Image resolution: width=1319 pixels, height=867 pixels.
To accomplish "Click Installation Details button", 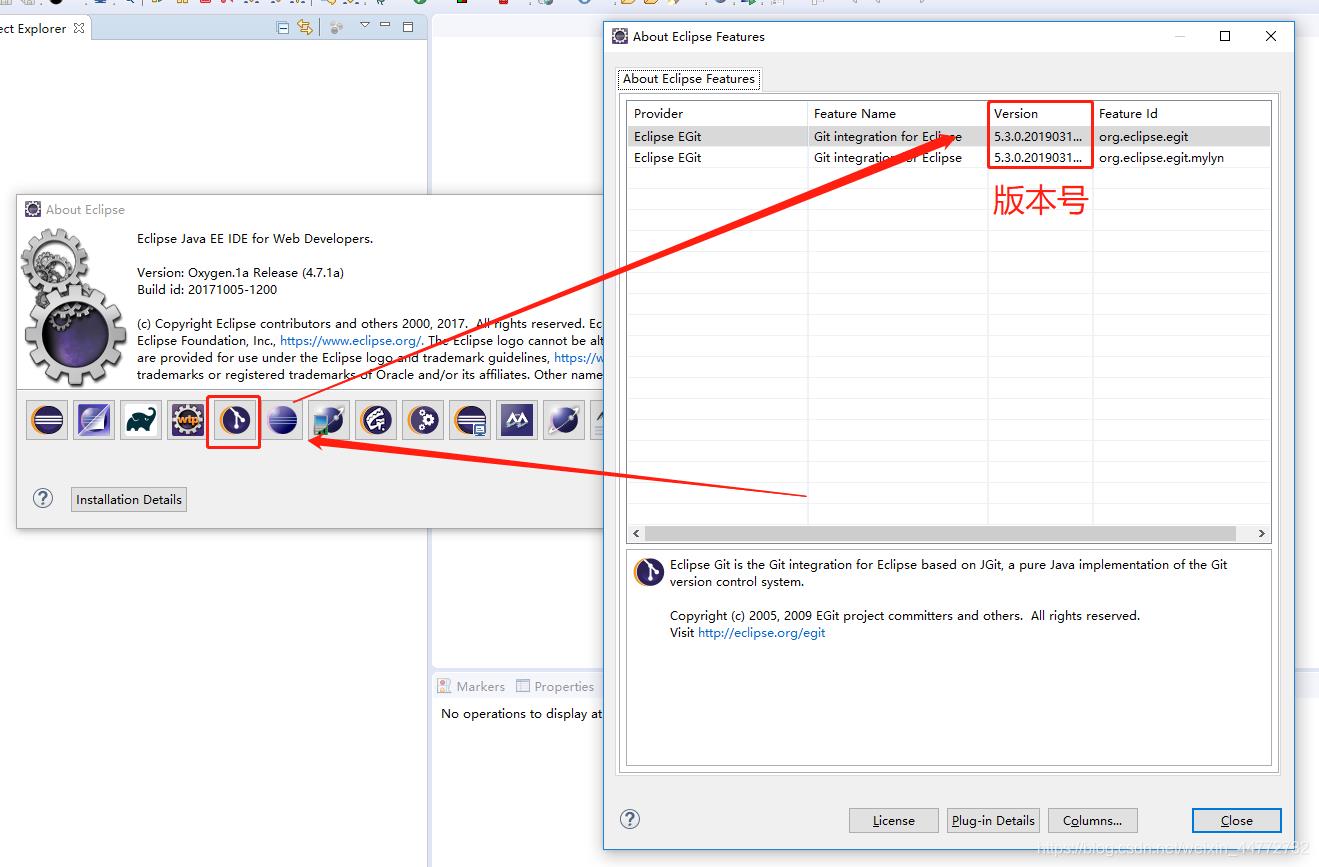I will click(x=129, y=500).
